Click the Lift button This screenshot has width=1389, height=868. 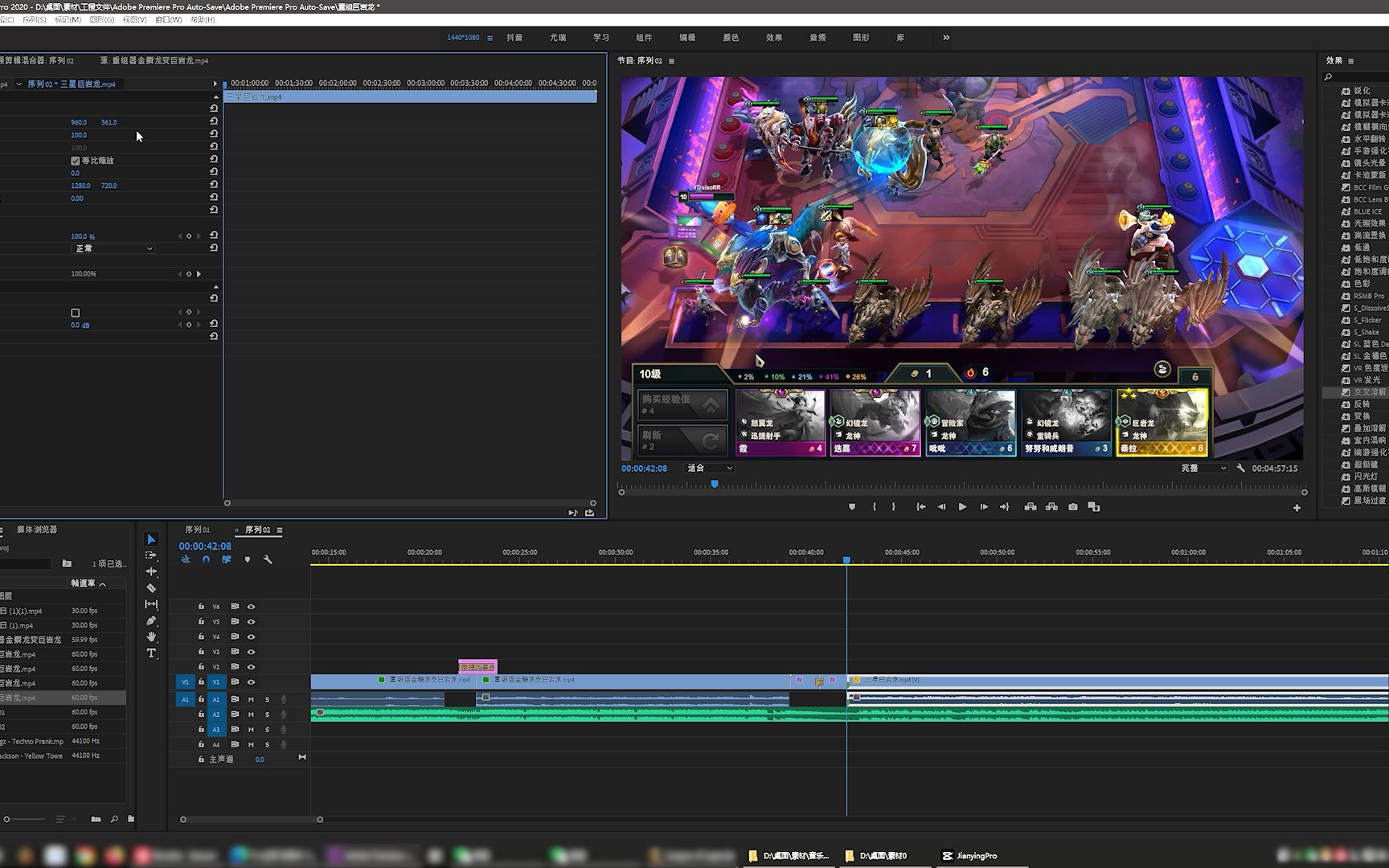(x=1030, y=507)
